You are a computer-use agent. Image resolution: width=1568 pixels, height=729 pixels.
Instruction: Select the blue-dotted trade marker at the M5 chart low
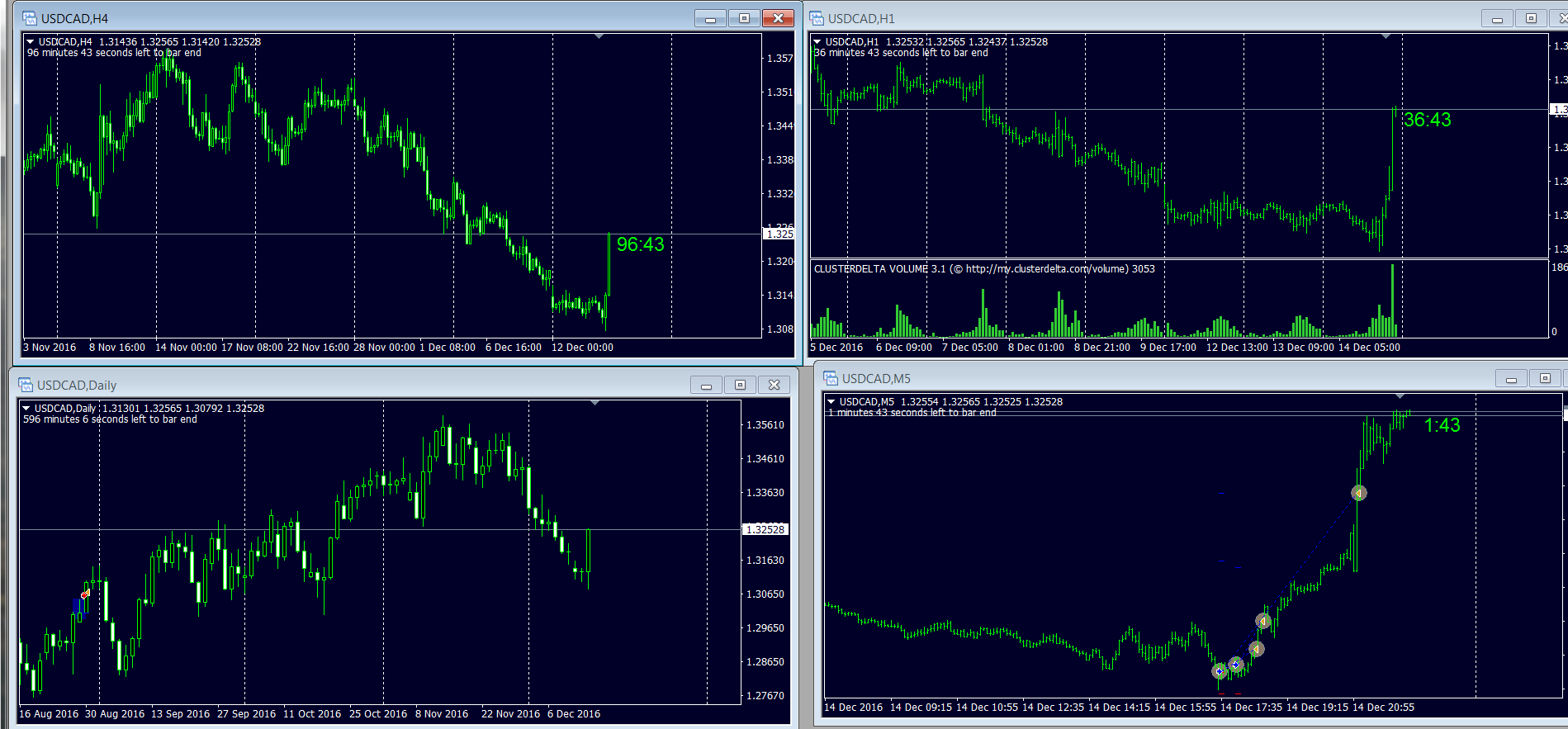pyautogui.click(x=1220, y=671)
